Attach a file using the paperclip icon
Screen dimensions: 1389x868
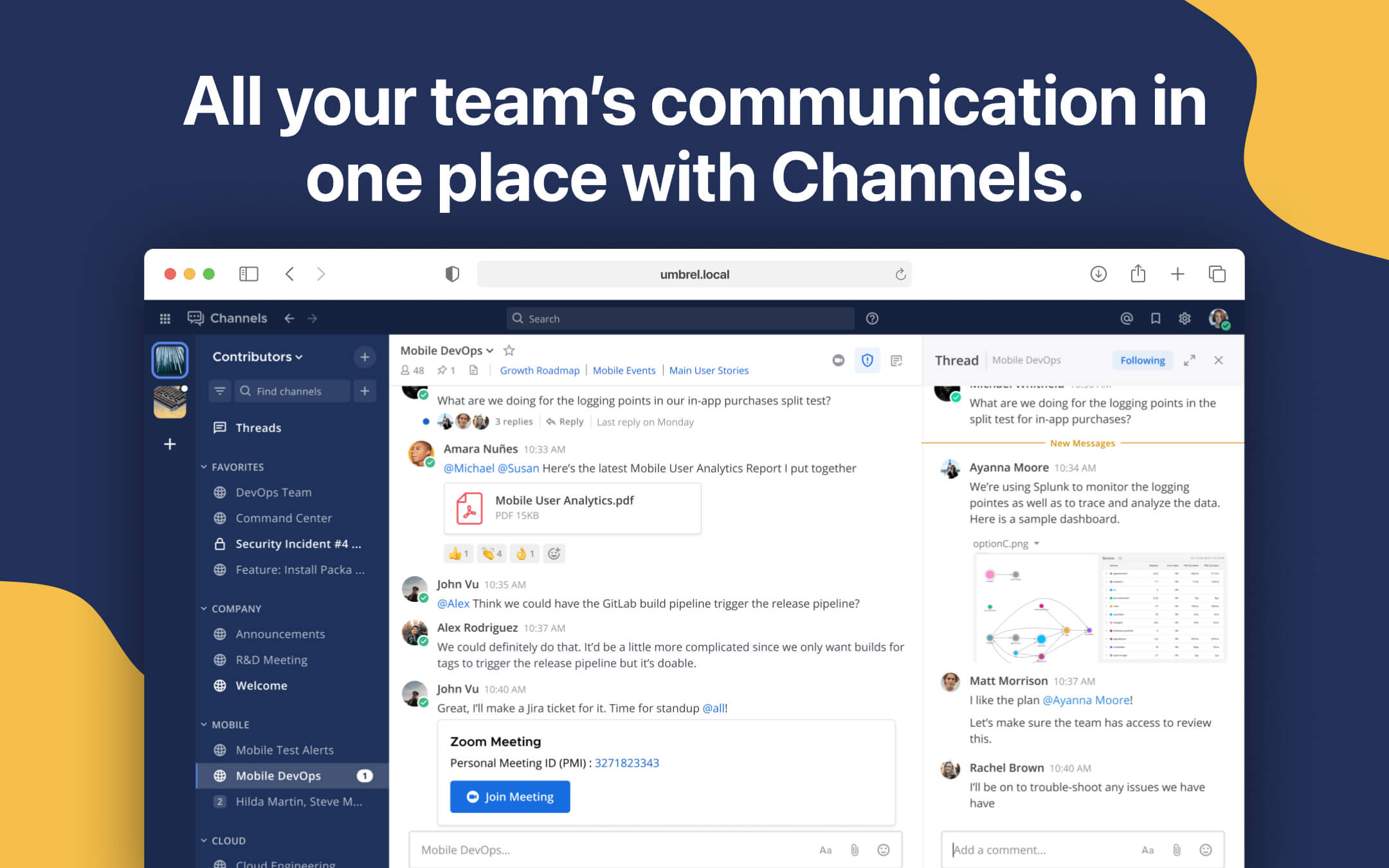pos(855,849)
